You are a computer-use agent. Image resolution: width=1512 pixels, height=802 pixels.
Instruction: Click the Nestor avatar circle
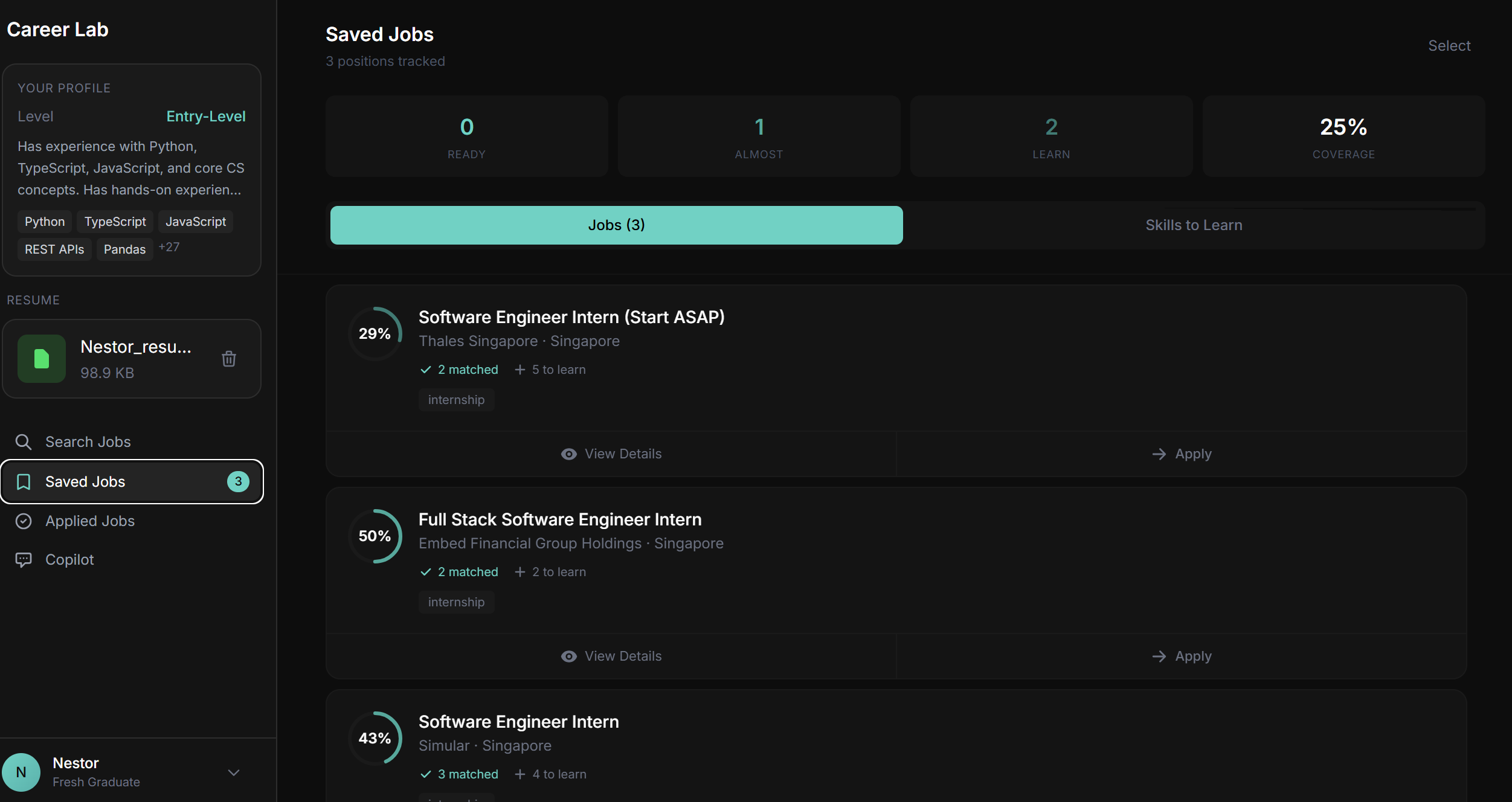(21, 772)
